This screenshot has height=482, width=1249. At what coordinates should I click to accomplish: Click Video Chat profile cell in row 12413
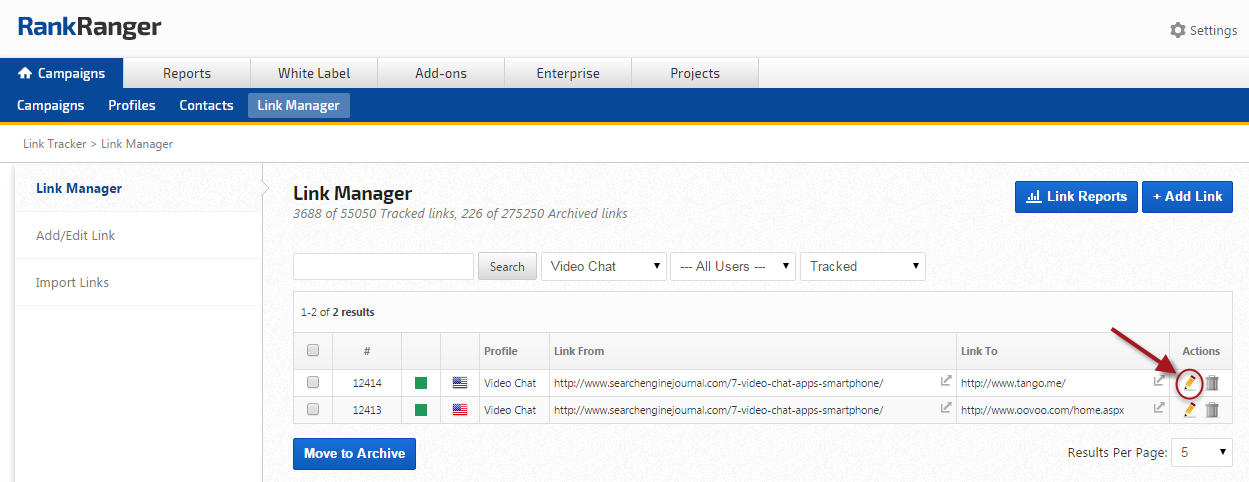click(510, 410)
